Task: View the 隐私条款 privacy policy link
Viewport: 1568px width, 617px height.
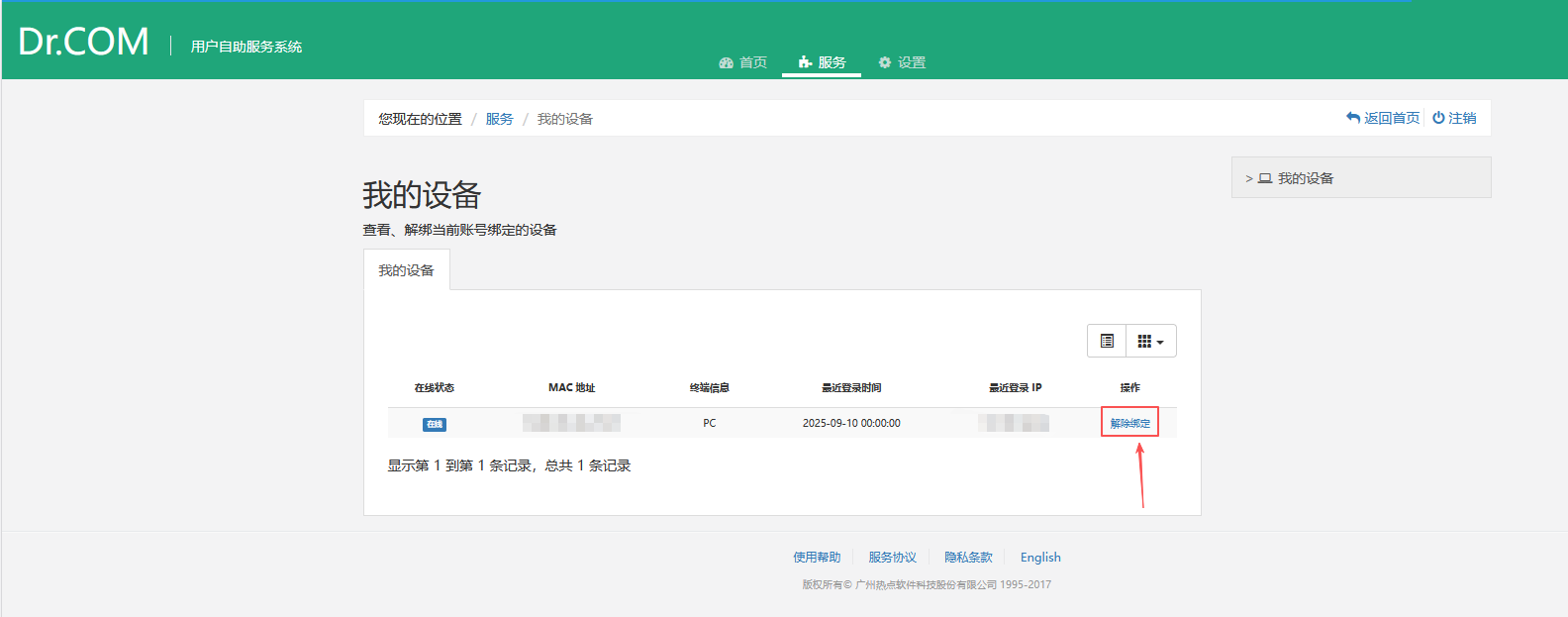Action: tap(968, 558)
